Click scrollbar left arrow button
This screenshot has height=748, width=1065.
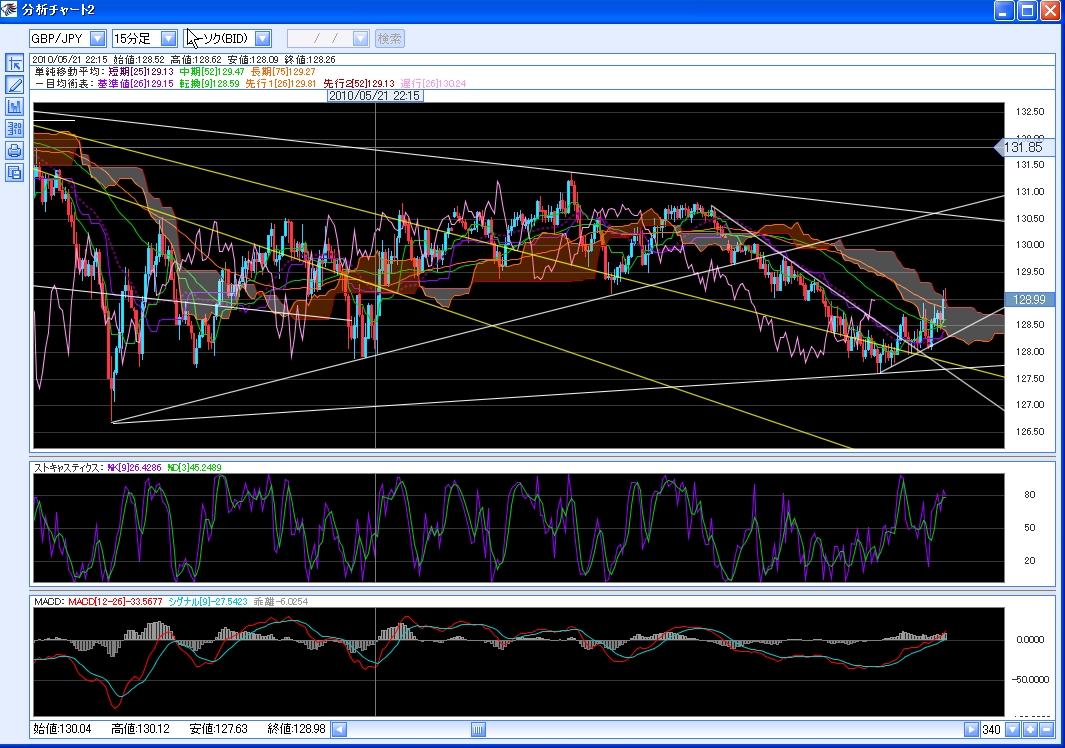click(340, 729)
